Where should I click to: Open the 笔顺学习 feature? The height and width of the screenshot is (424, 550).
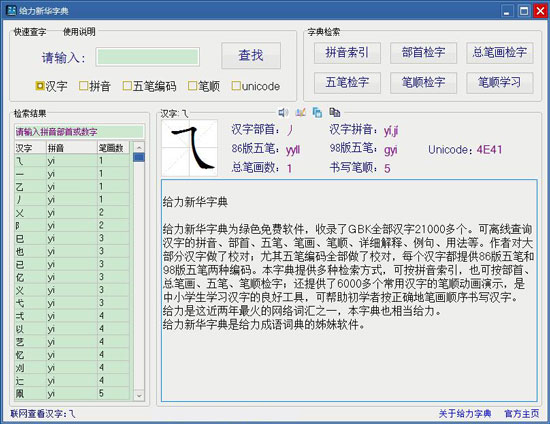(499, 83)
